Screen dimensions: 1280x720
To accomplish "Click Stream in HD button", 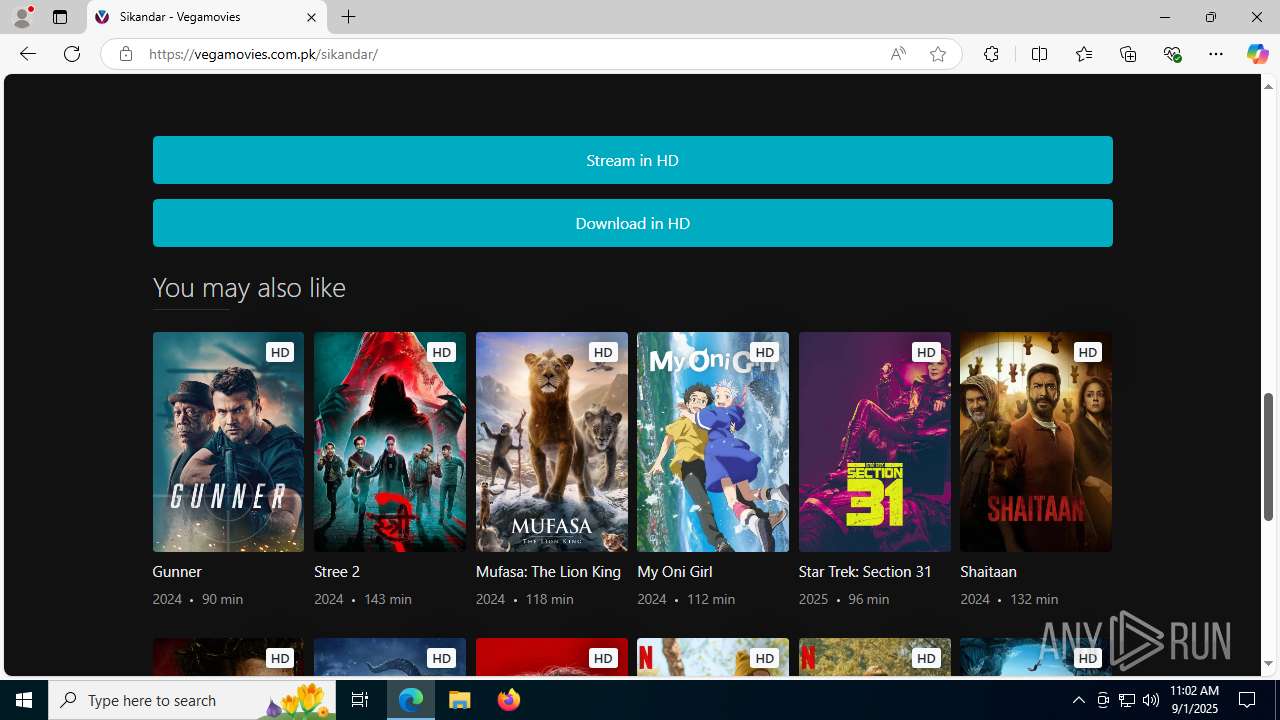I will [x=632, y=160].
